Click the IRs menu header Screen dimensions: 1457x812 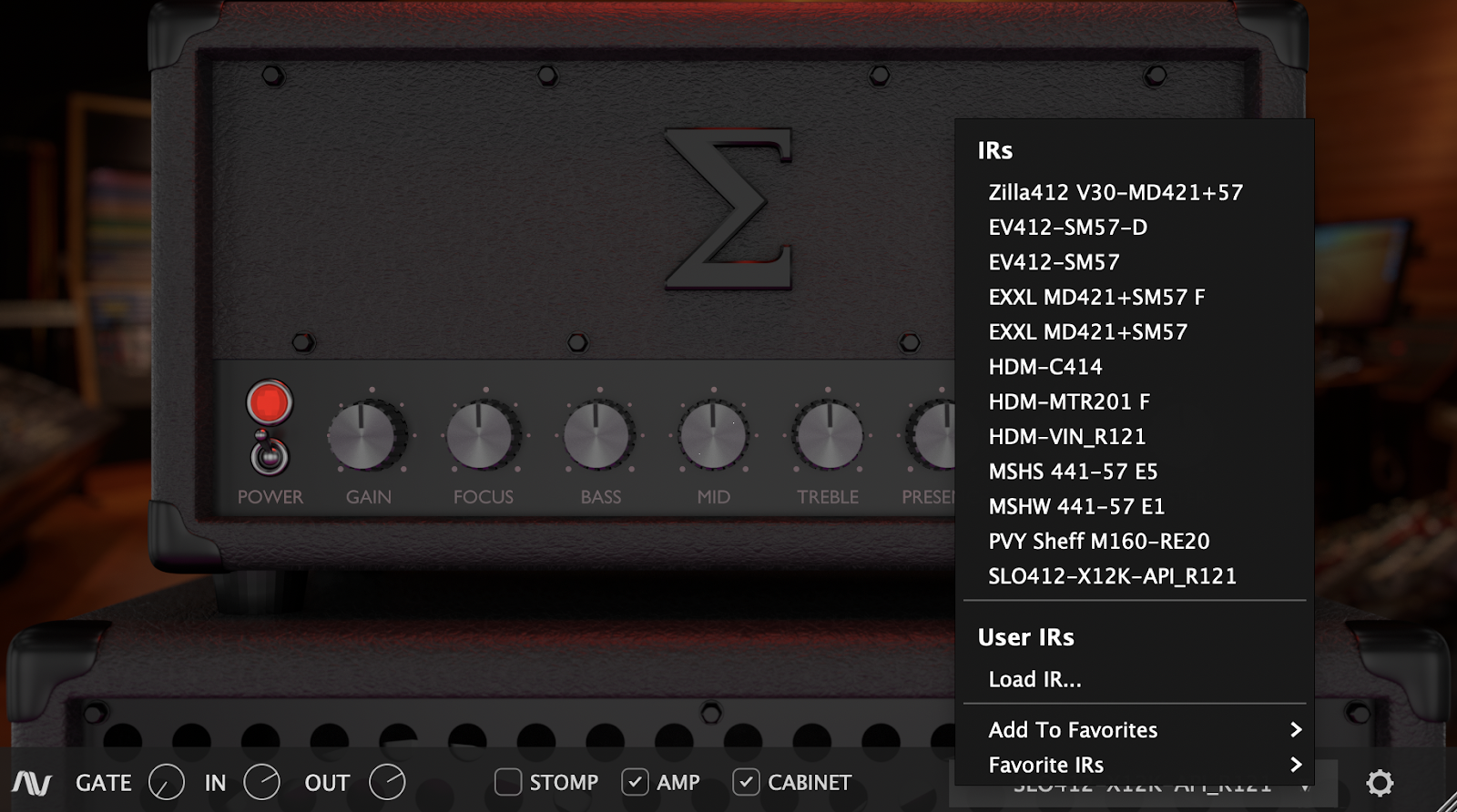pyautogui.click(x=995, y=150)
